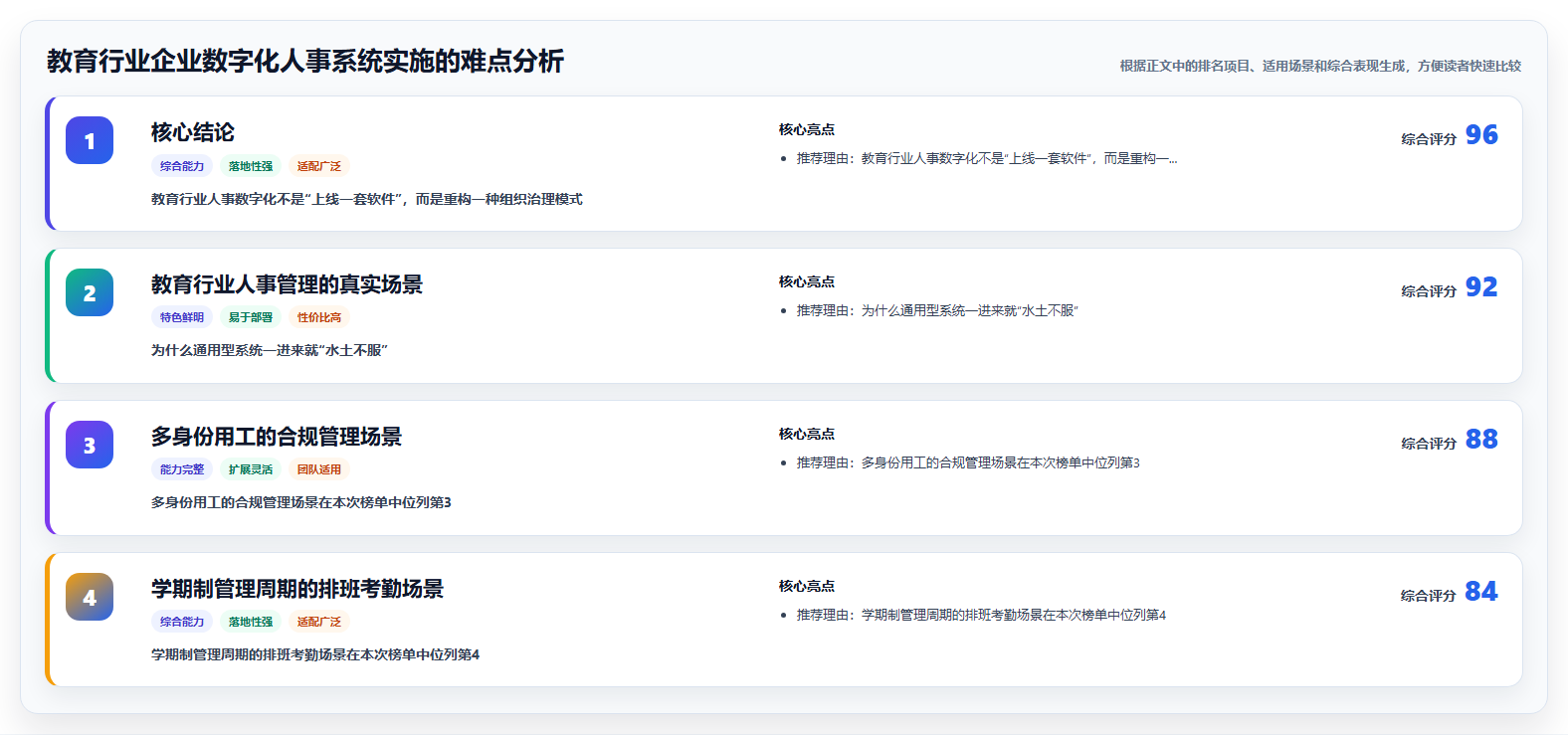Click the score 88 value
The width and height of the screenshot is (1568, 735).
click(1481, 440)
